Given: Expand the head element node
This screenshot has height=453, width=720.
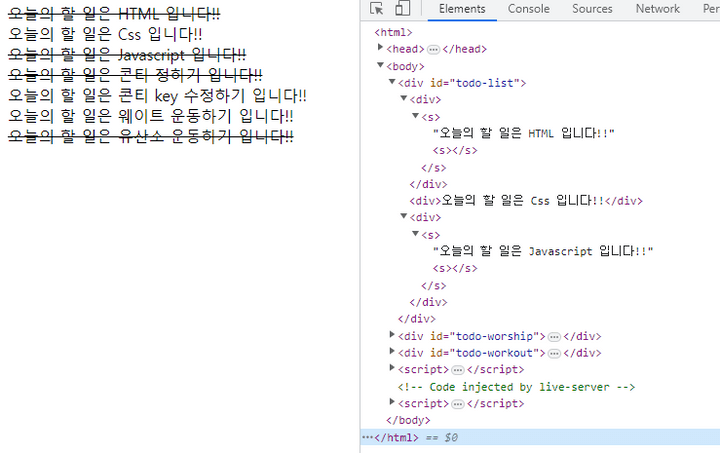Looking at the screenshot, I should click(380, 48).
